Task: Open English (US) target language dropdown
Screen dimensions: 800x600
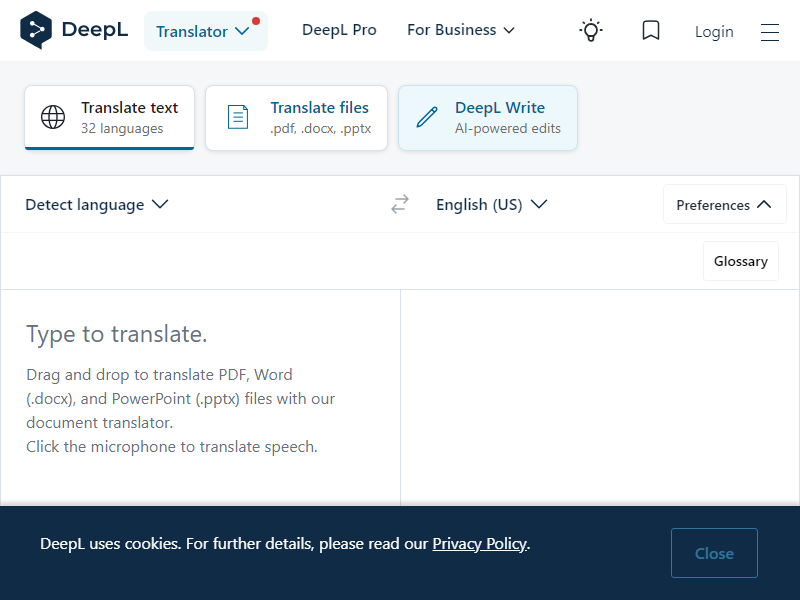Action: (491, 205)
